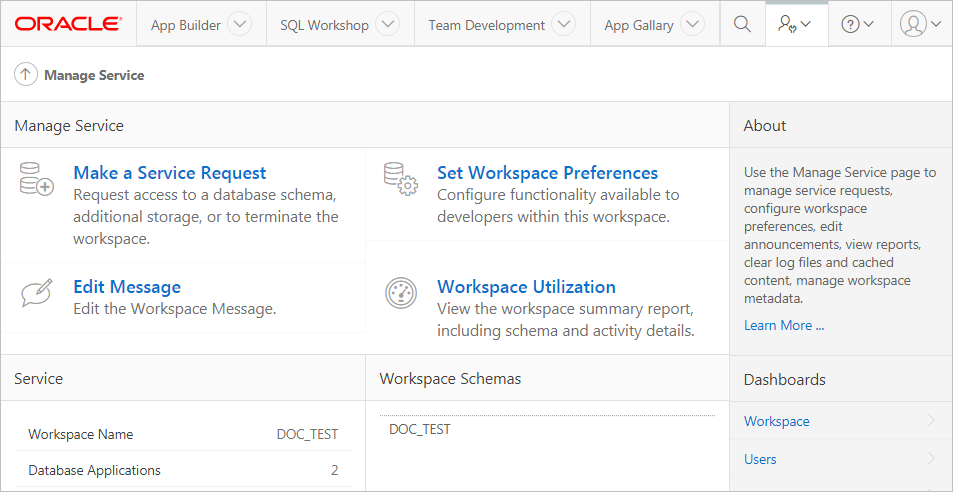Click the Oracle logo
The height and width of the screenshot is (492, 953).
(68, 24)
